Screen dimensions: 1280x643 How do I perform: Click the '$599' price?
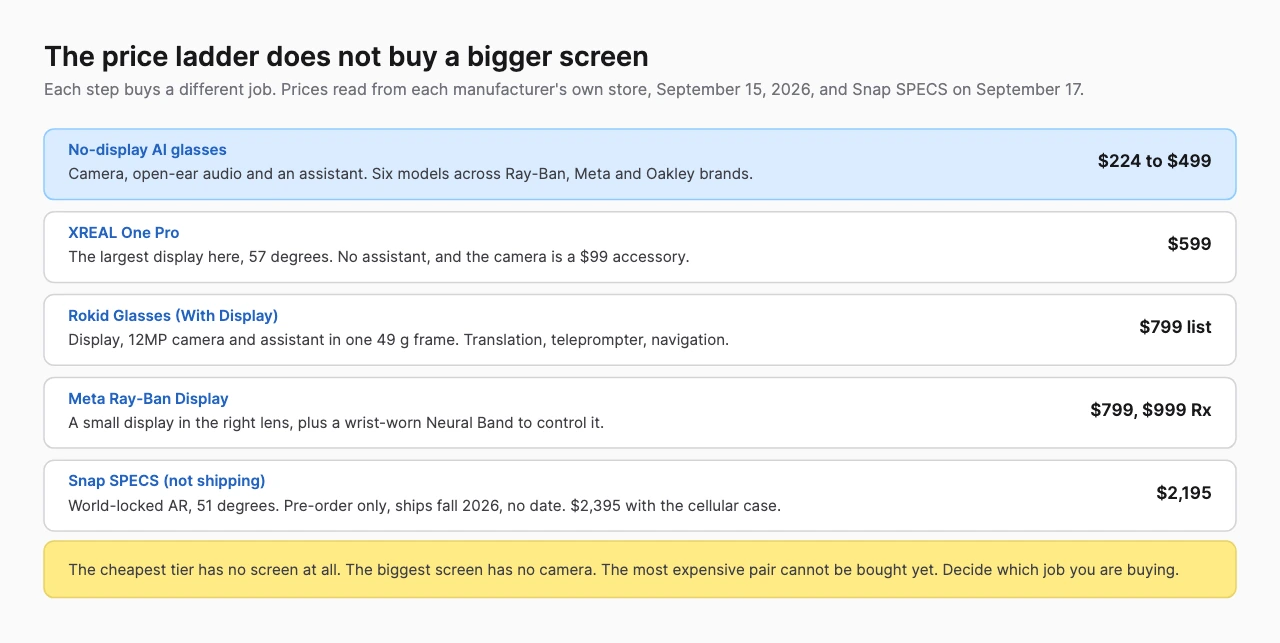coord(1189,244)
